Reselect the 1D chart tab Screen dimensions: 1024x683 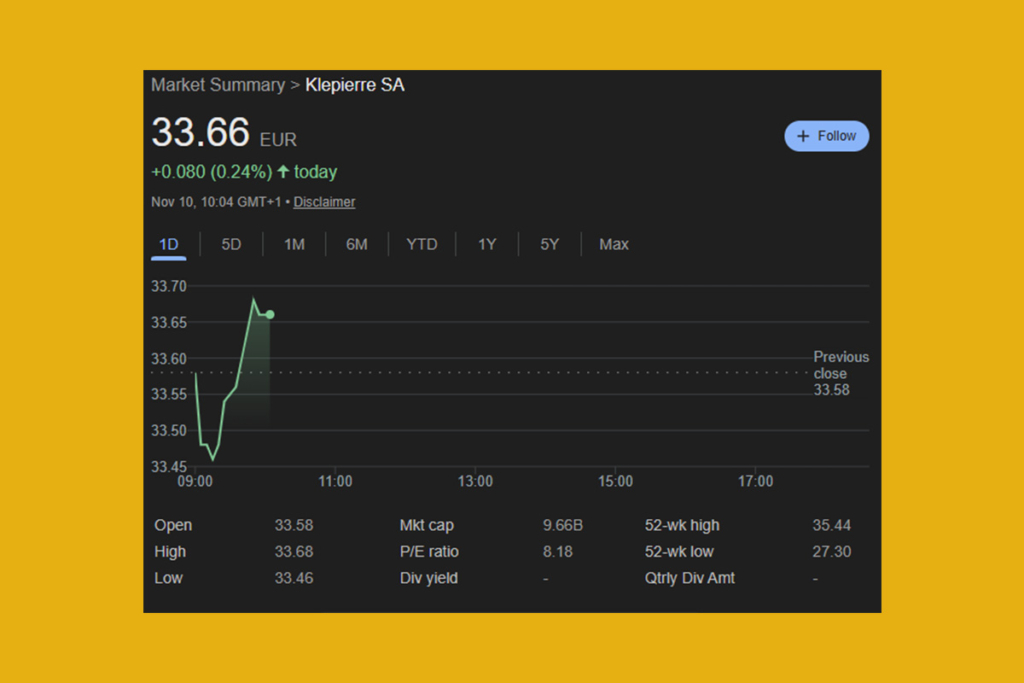pyautogui.click(x=168, y=244)
